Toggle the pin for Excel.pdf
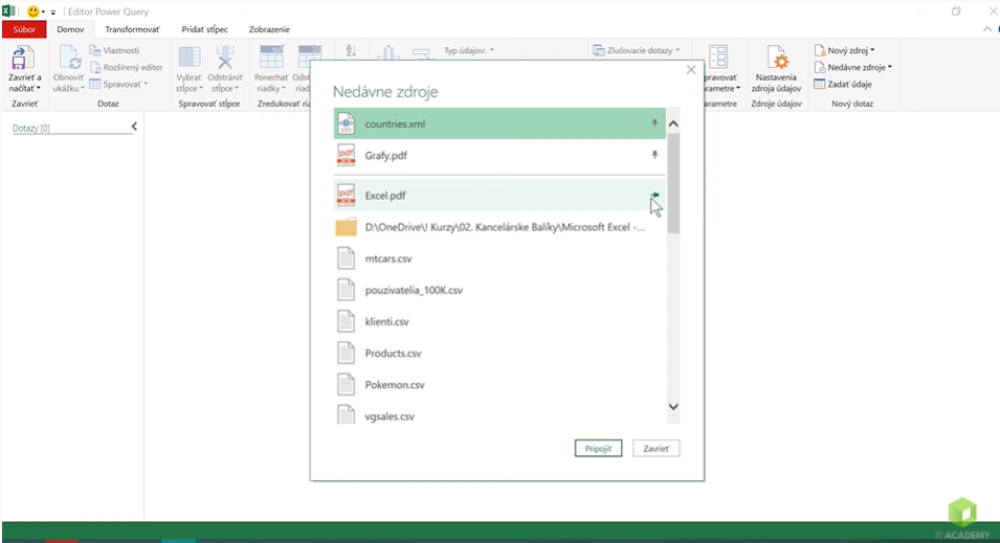 click(655, 196)
